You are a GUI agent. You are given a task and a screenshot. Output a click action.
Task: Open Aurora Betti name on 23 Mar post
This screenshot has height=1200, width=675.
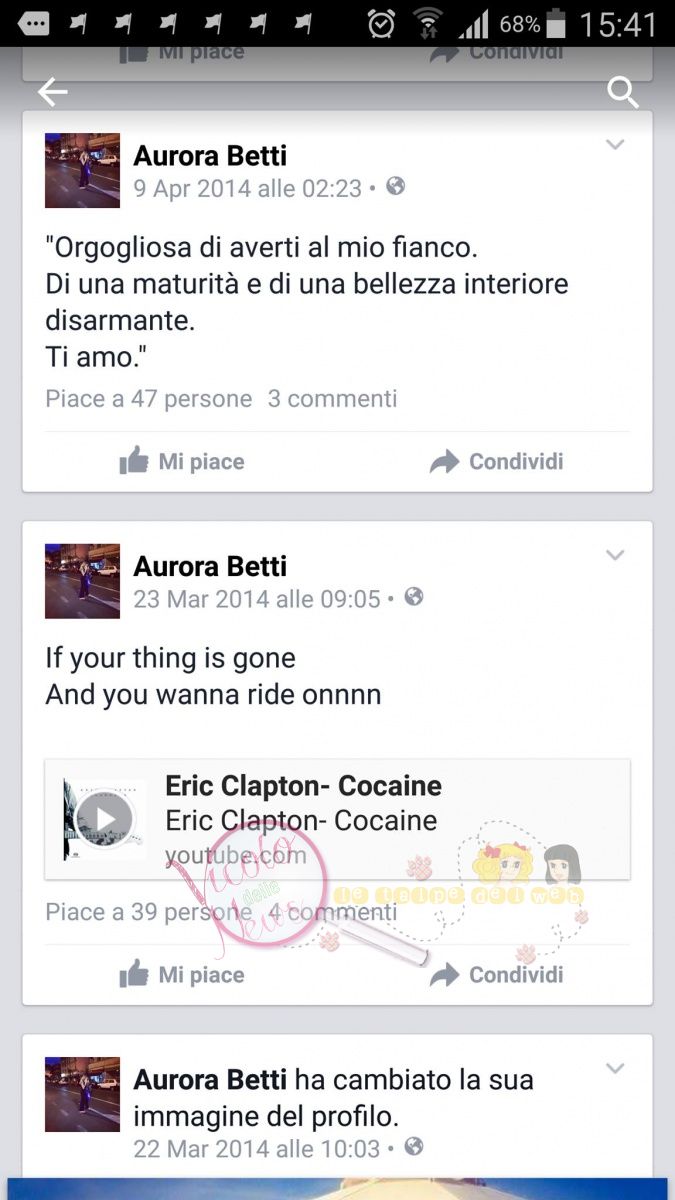[x=210, y=566]
